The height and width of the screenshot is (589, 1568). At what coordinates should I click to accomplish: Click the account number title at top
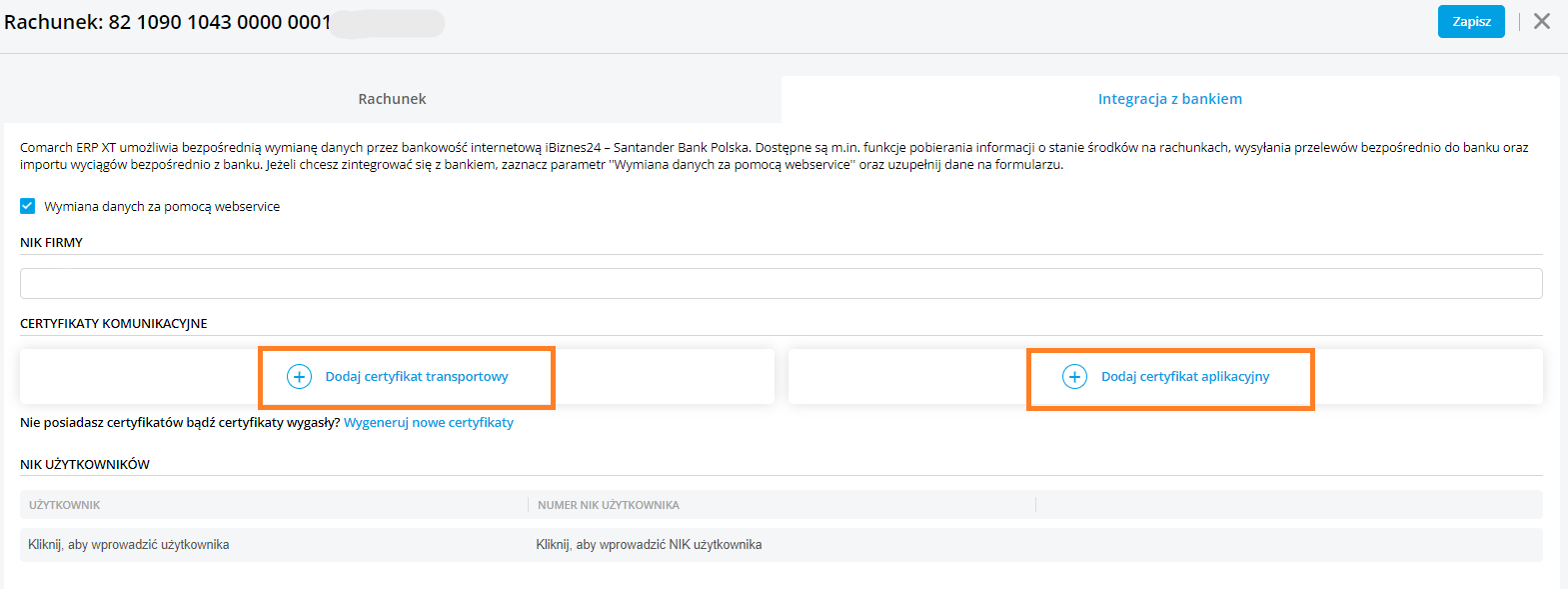tap(168, 22)
